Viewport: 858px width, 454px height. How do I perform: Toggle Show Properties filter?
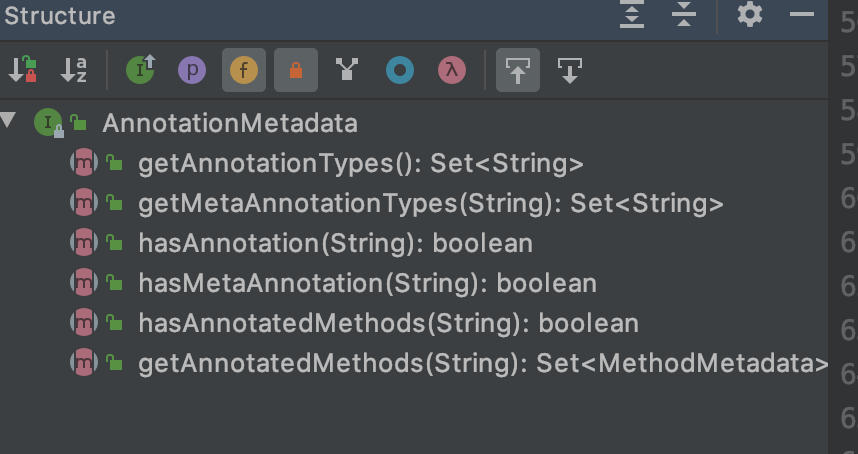tap(192, 70)
